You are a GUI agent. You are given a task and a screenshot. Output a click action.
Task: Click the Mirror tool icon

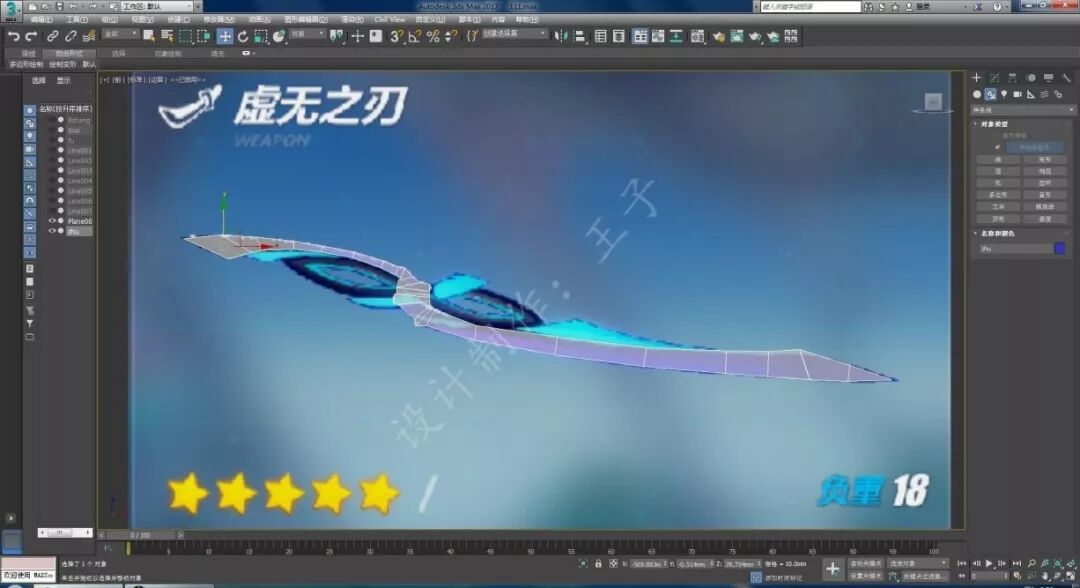tap(561, 36)
